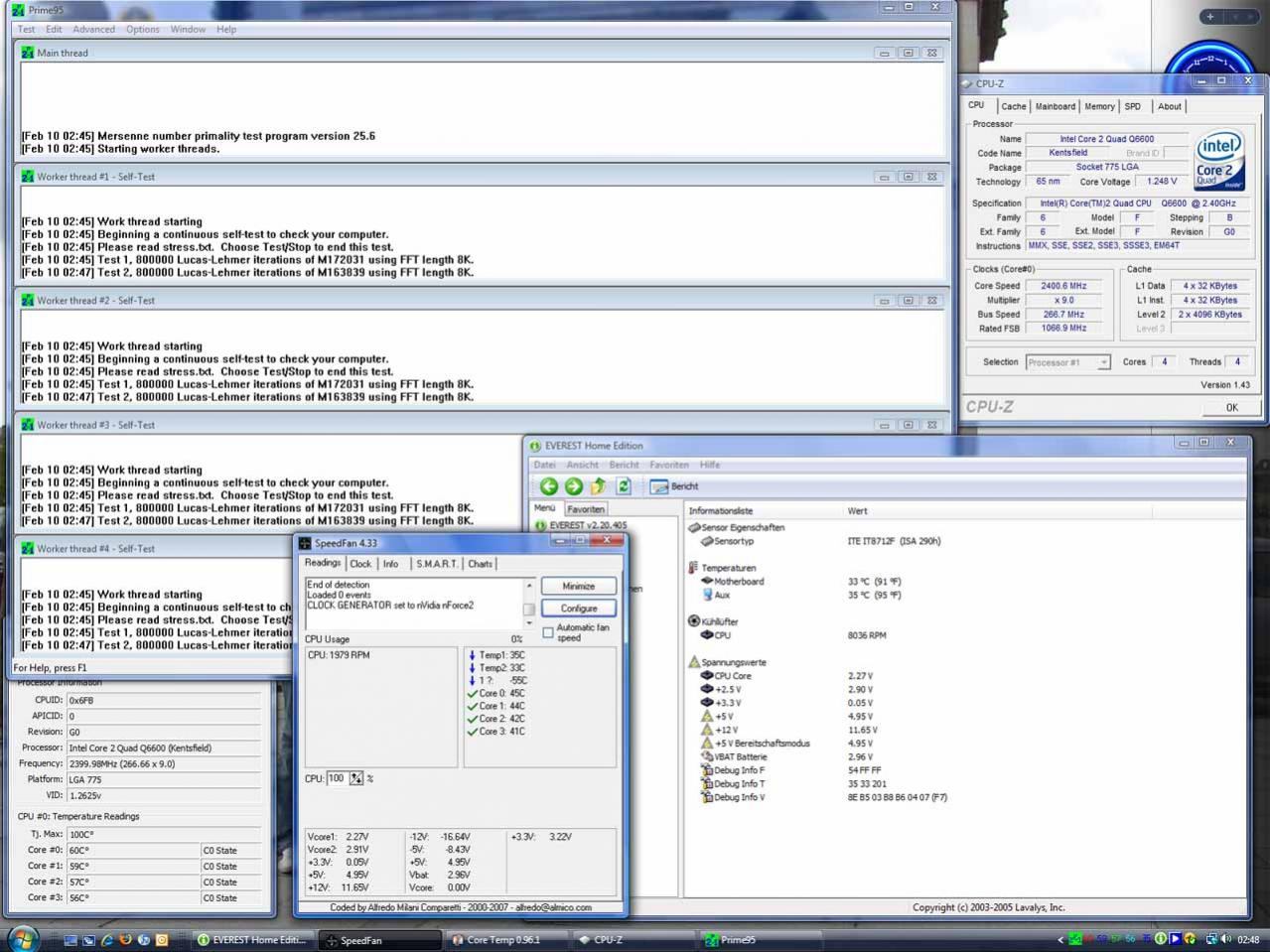Click the SpeedFan Minimize button
1270x952 pixels.
tap(579, 587)
